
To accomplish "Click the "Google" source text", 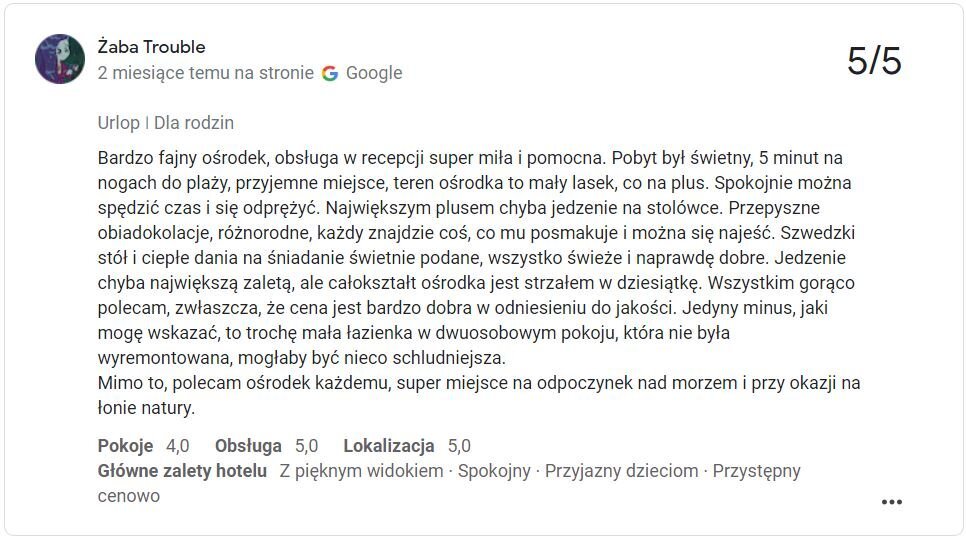I will click(374, 73).
